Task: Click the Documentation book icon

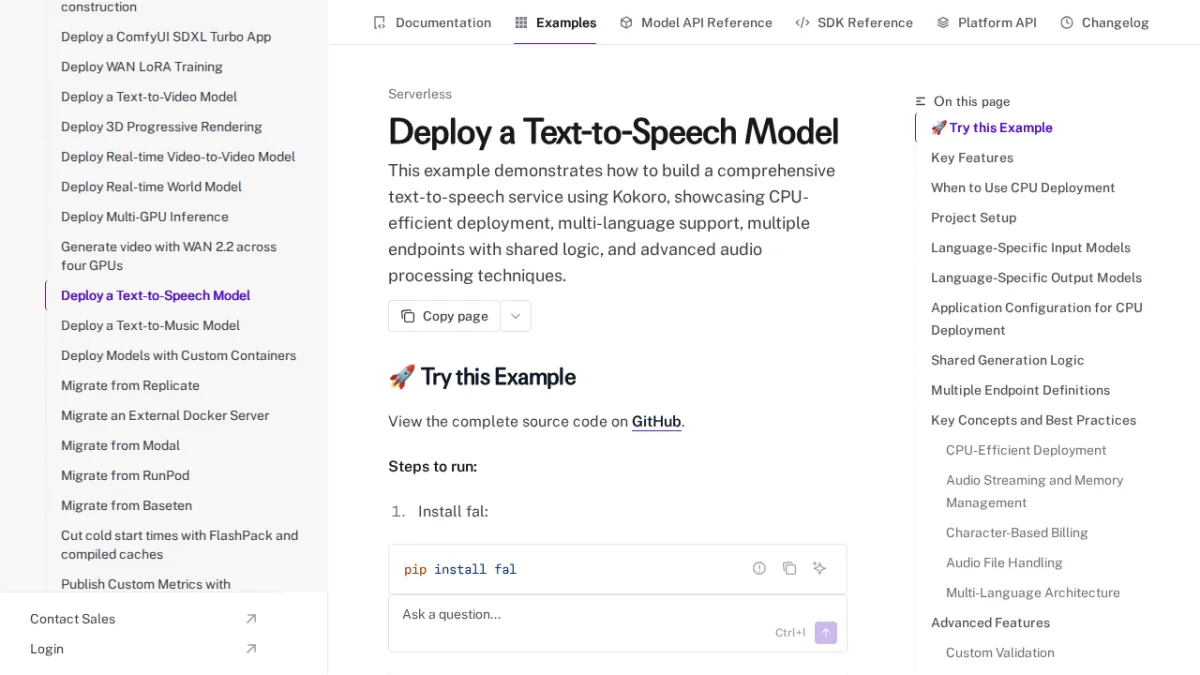Action: (379, 22)
